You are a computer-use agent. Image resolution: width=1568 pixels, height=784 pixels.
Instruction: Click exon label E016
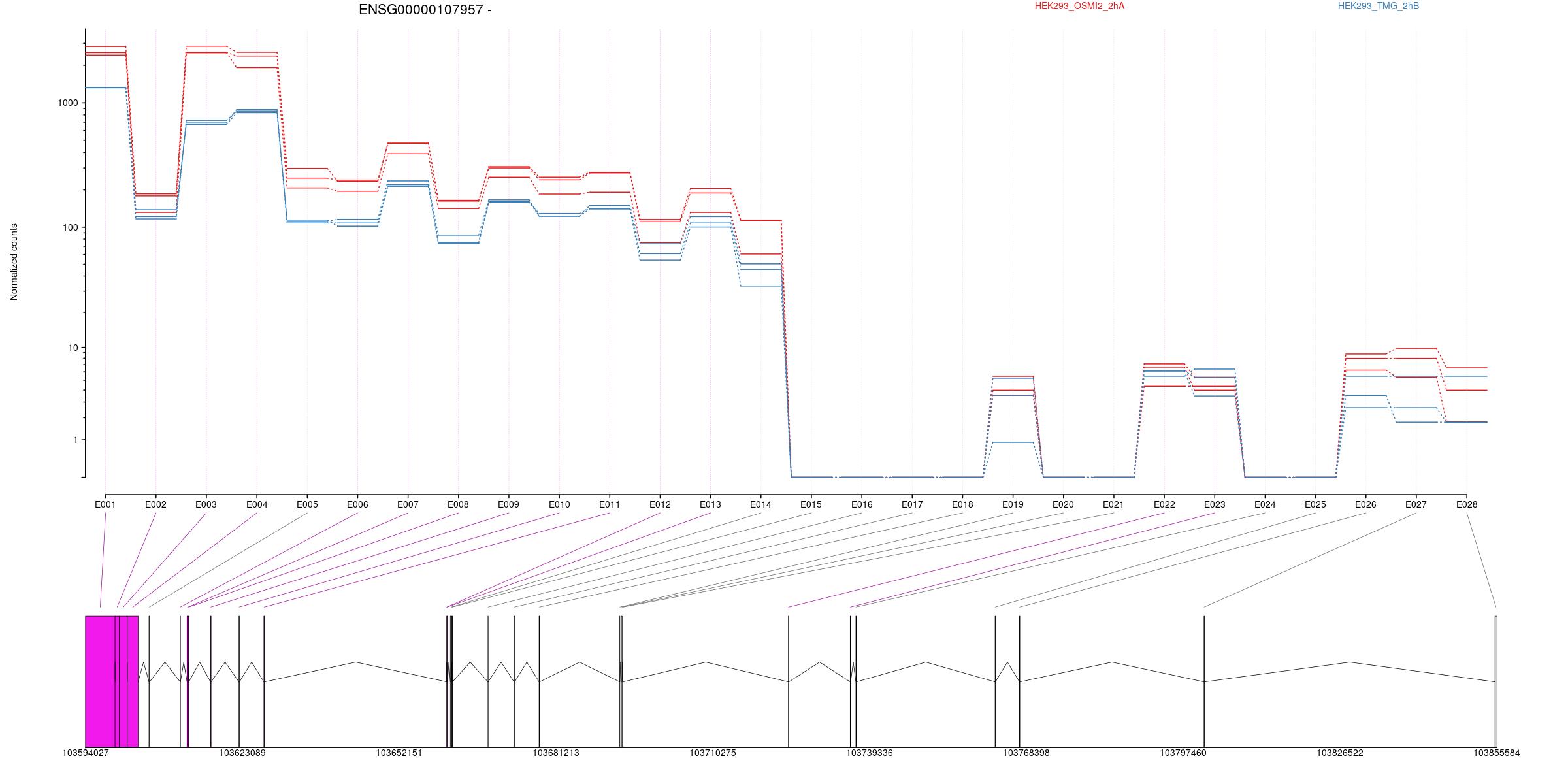point(862,504)
